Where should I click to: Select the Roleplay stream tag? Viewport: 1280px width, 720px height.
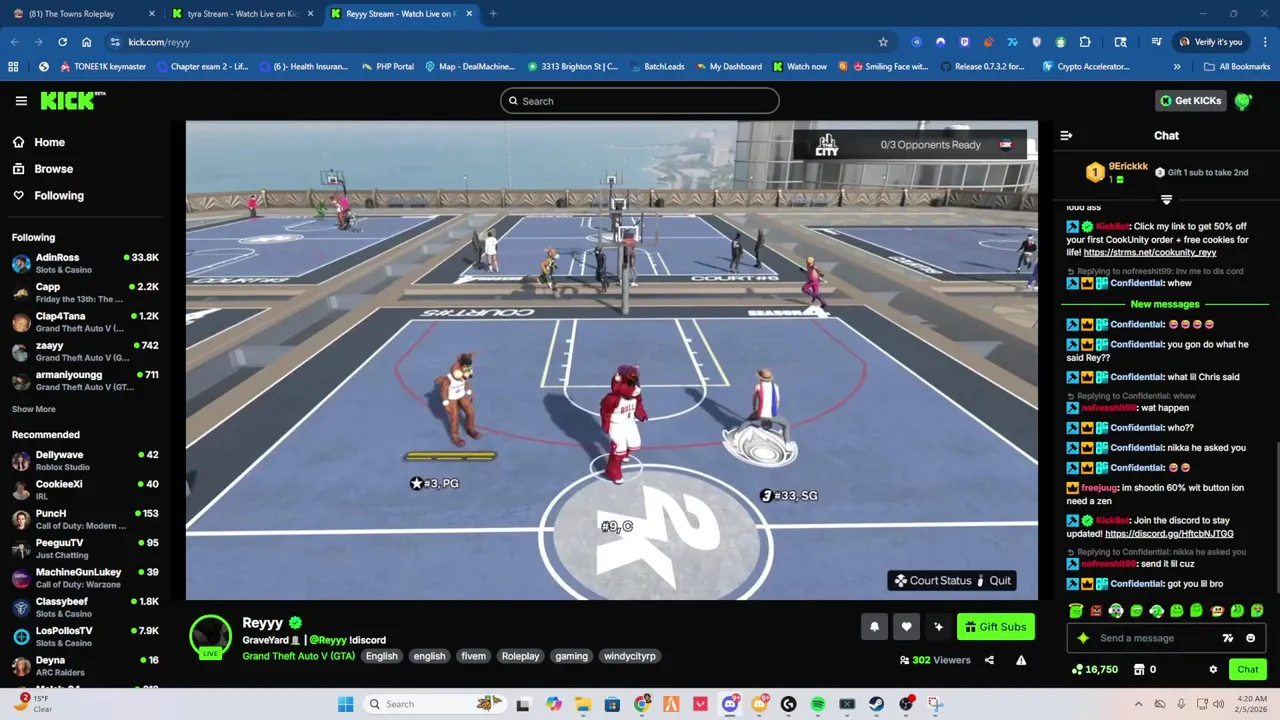520,656
